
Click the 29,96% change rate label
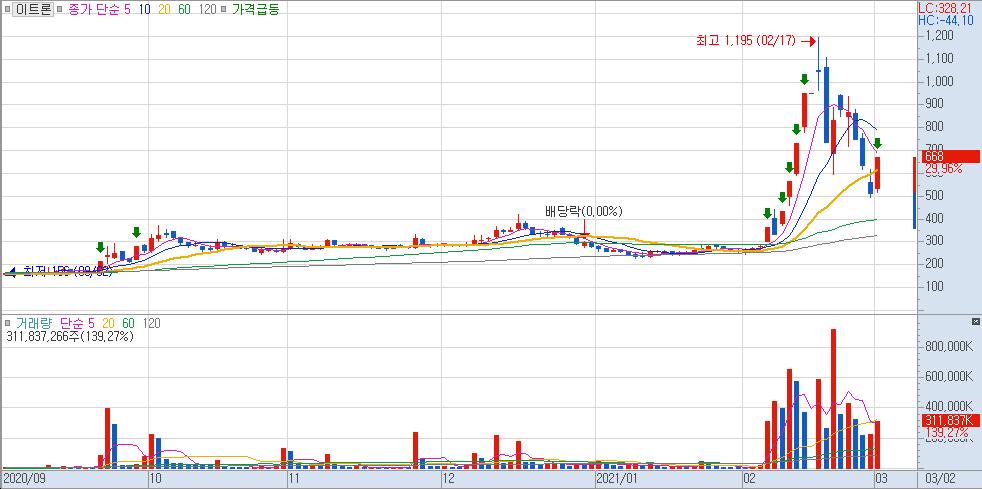[x=943, y=168]
